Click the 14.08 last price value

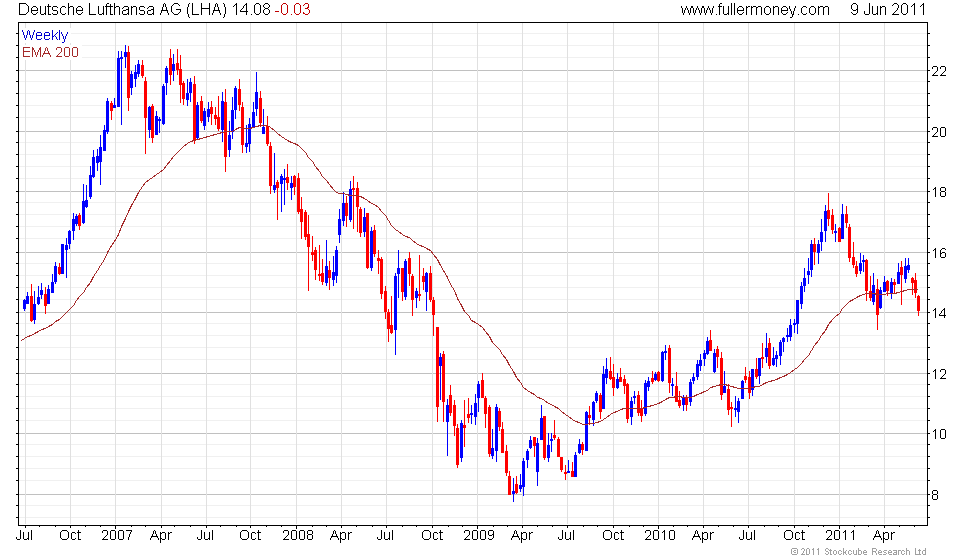251,10
